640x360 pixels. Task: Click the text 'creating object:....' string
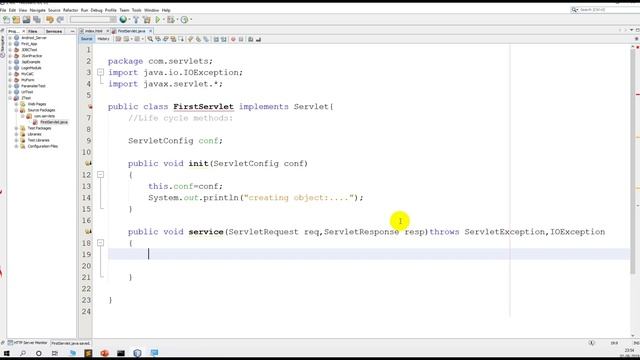298,198
